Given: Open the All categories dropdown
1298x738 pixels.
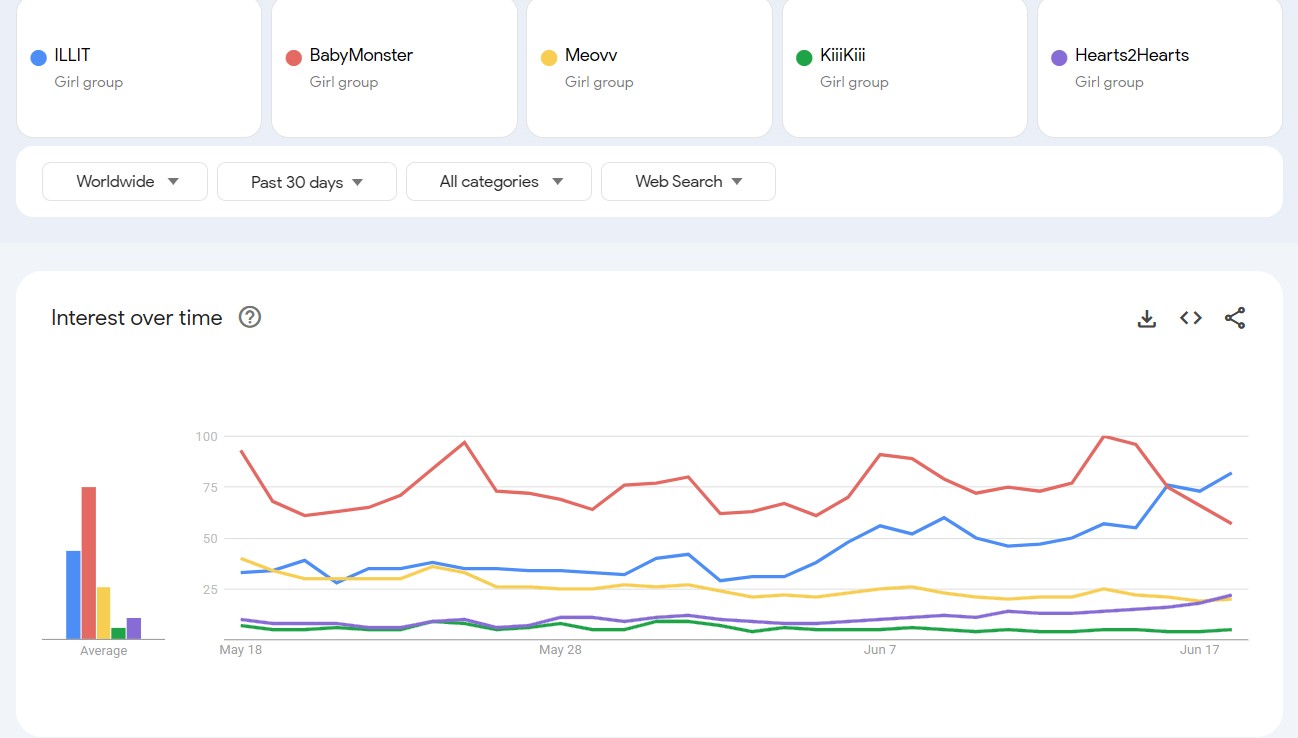Looking at the screenshot, I should tap(499, 182).
